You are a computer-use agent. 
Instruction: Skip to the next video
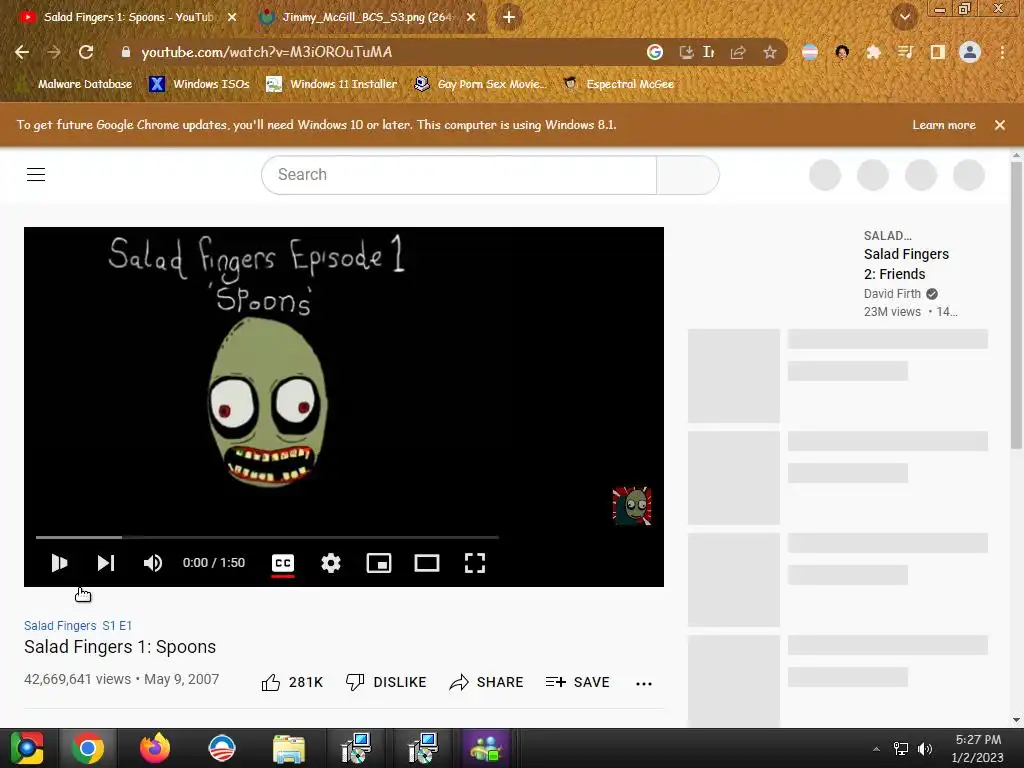(106, 563)
